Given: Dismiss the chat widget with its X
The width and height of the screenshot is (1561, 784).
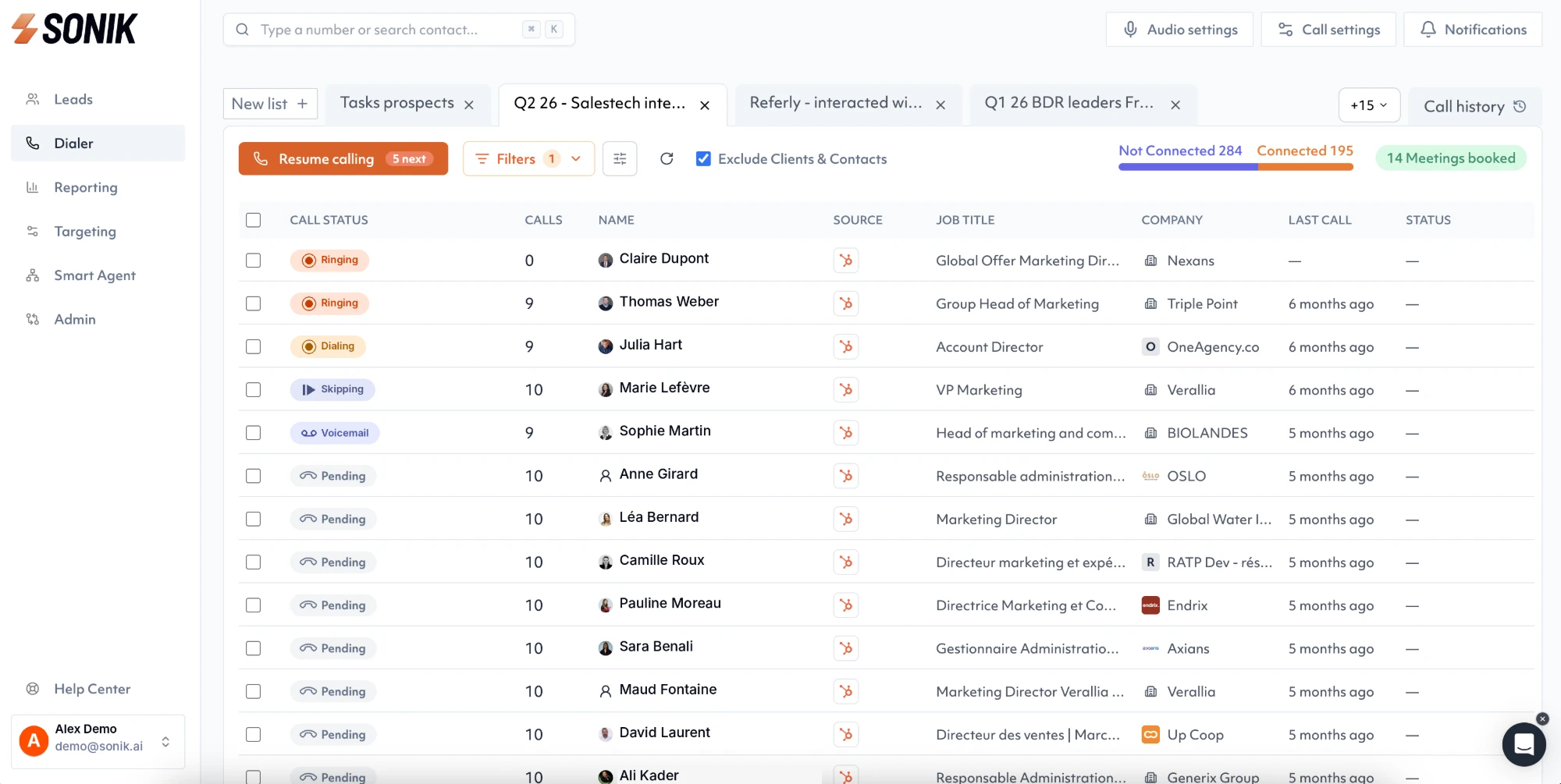Looking at the screenshot, I should pyautogui.click(x=1542, y=718).
